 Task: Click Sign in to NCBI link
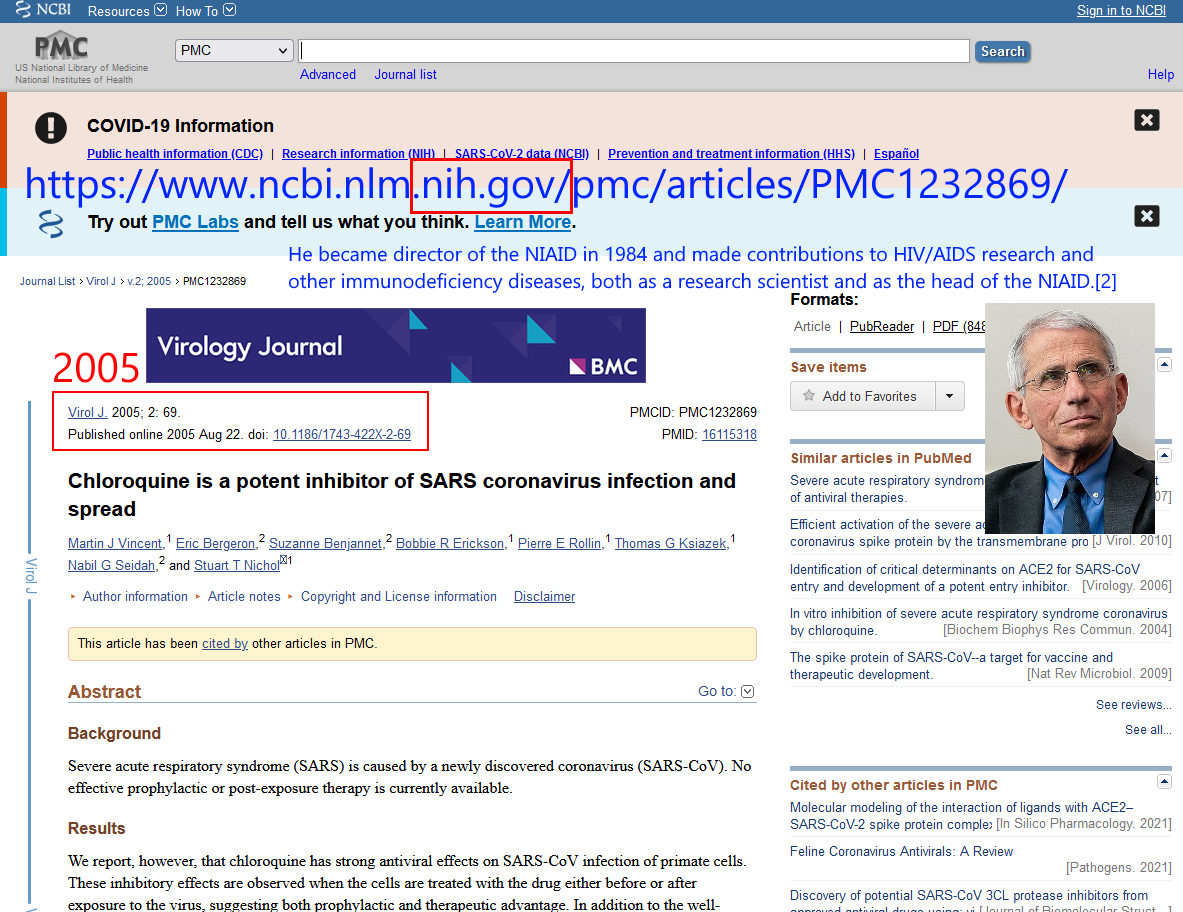pyautogui.click(x=1120, y=11)
